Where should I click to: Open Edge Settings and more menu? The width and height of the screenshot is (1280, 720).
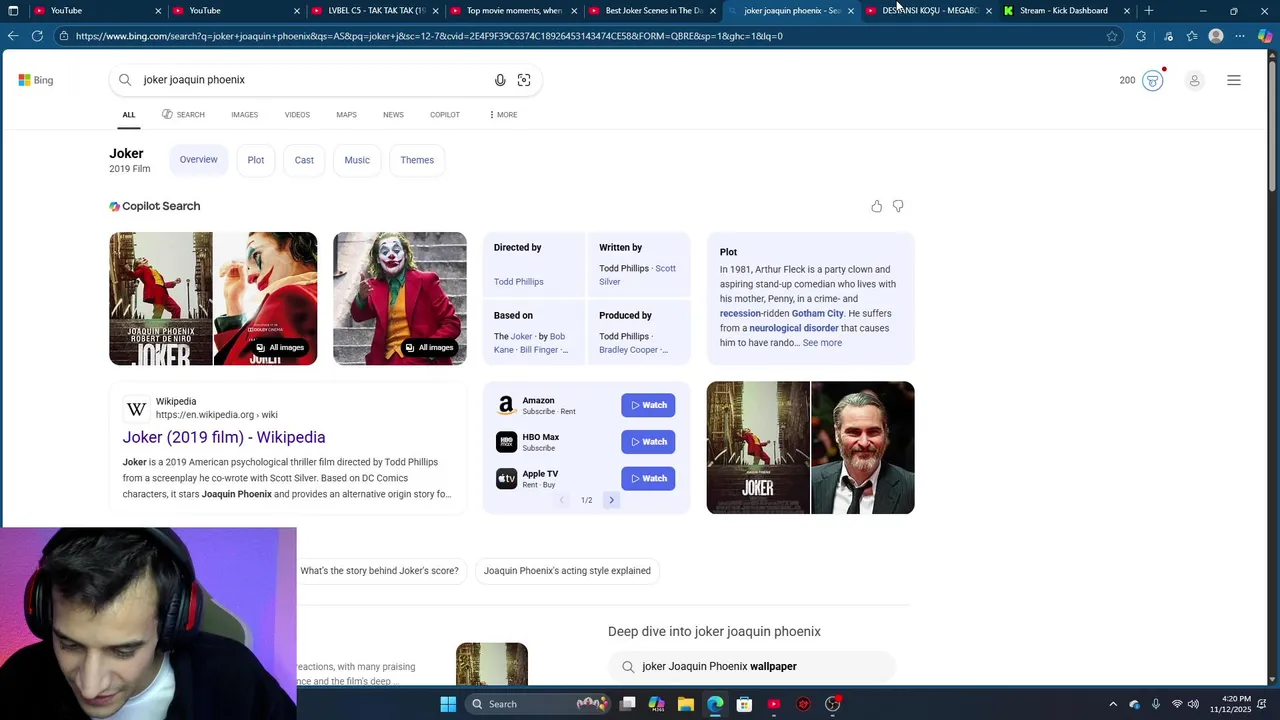point(1240,36)
